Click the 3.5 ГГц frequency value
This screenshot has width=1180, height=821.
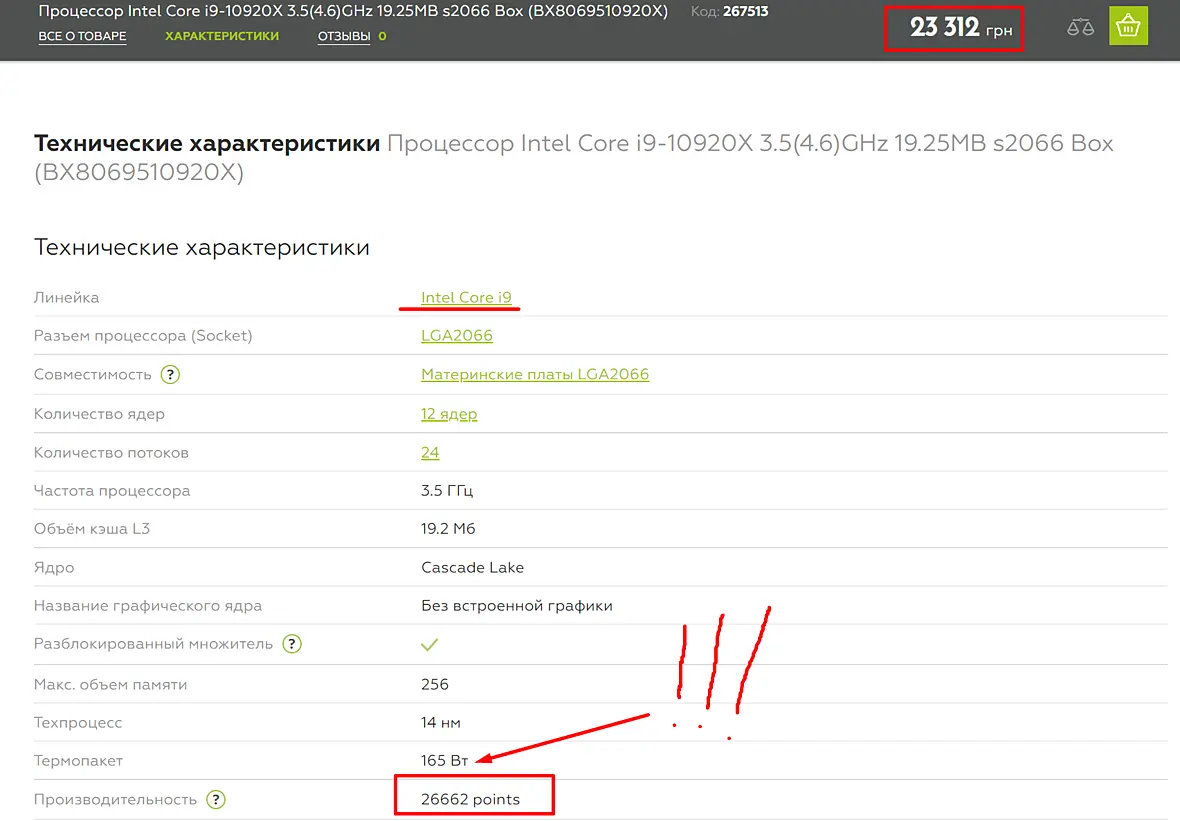click(x=447, y=491)
